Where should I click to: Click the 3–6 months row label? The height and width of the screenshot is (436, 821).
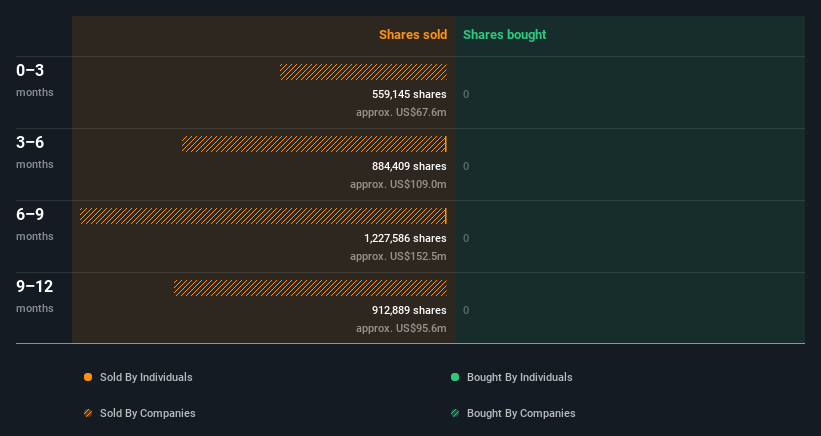[x=35, y=152]
